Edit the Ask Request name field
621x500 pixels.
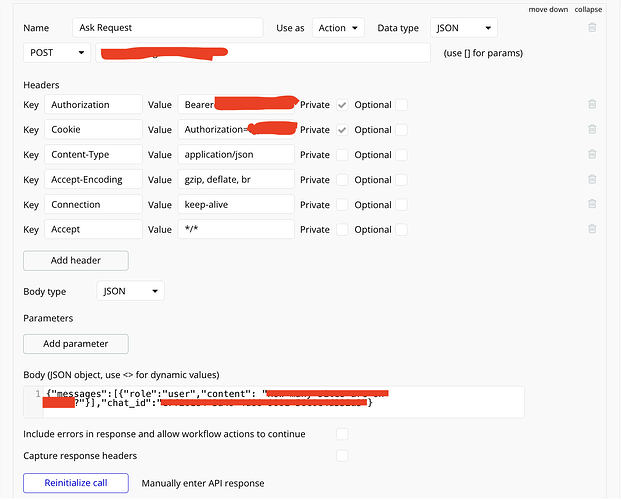coord(168,28)
